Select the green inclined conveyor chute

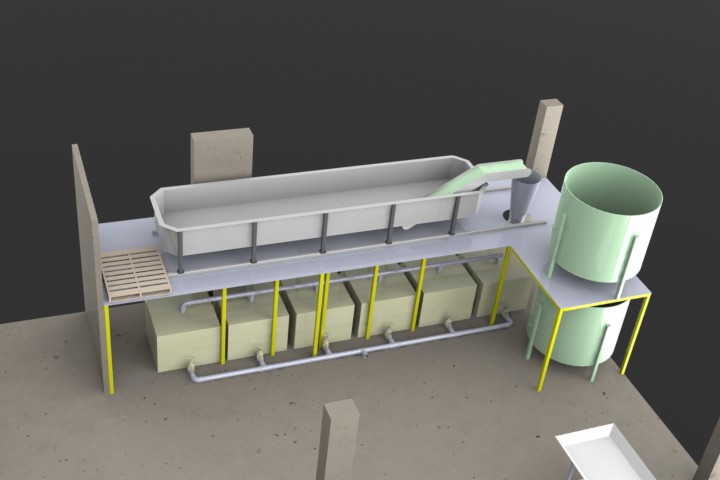[x=480, y=177]
